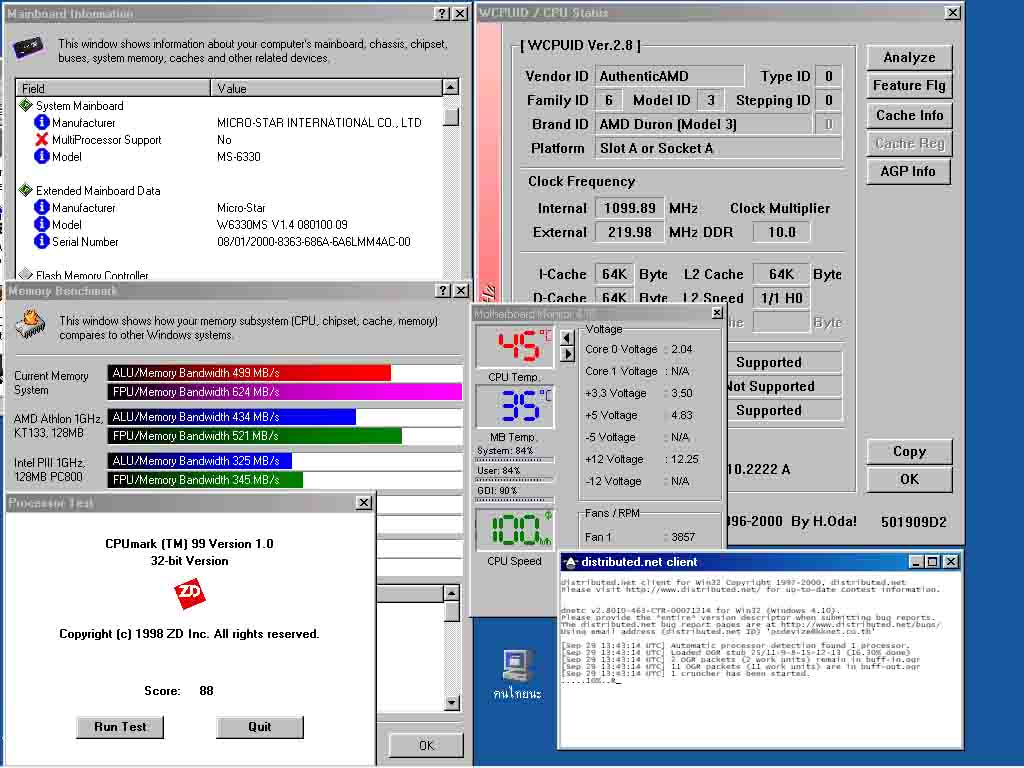This screenshot has height=768, width=1024.
Task: Click the Extended Mainboard Data tree icon
Action: tap(25, 190)
